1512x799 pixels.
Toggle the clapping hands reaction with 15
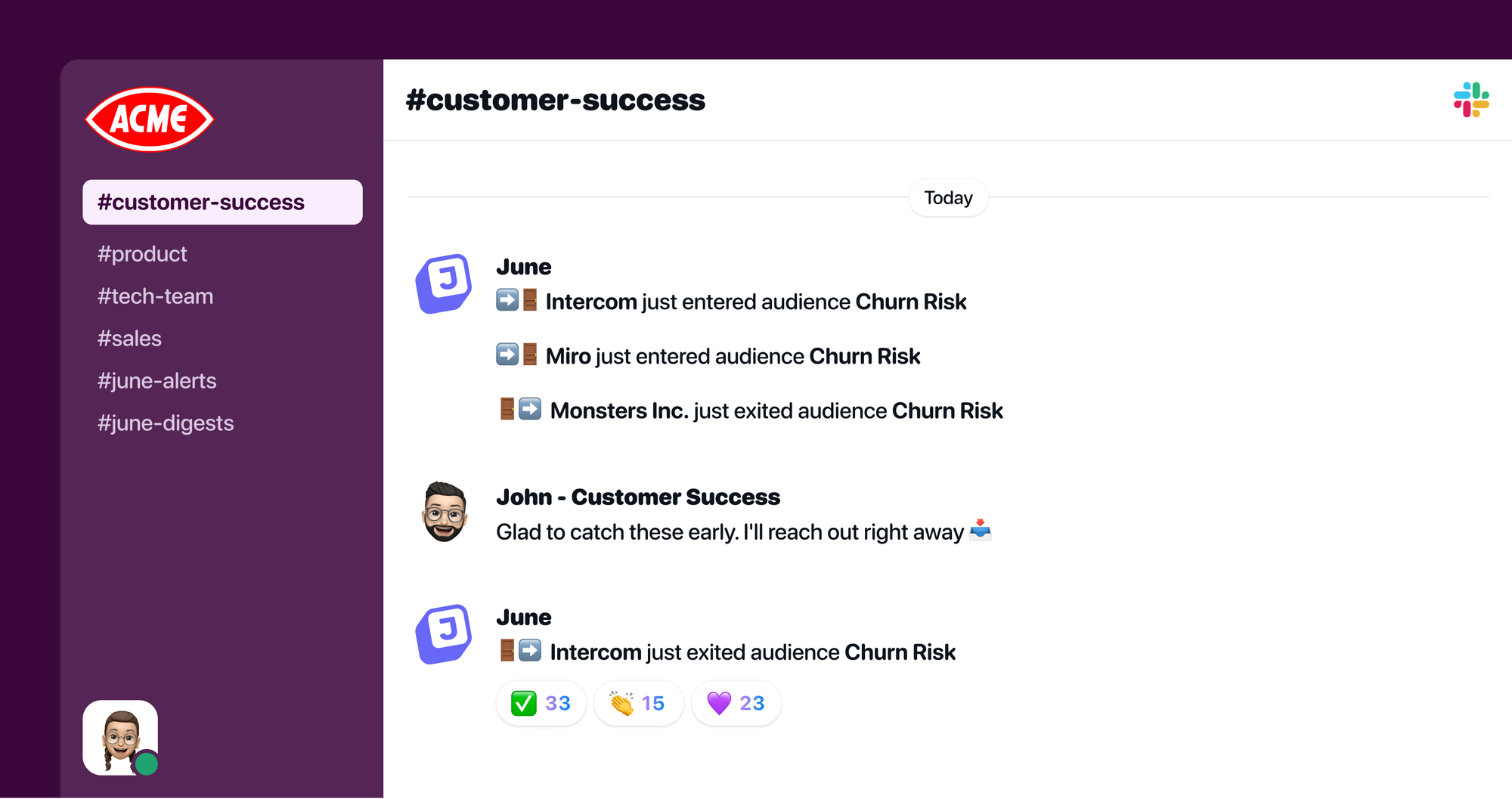coord(639,703)
